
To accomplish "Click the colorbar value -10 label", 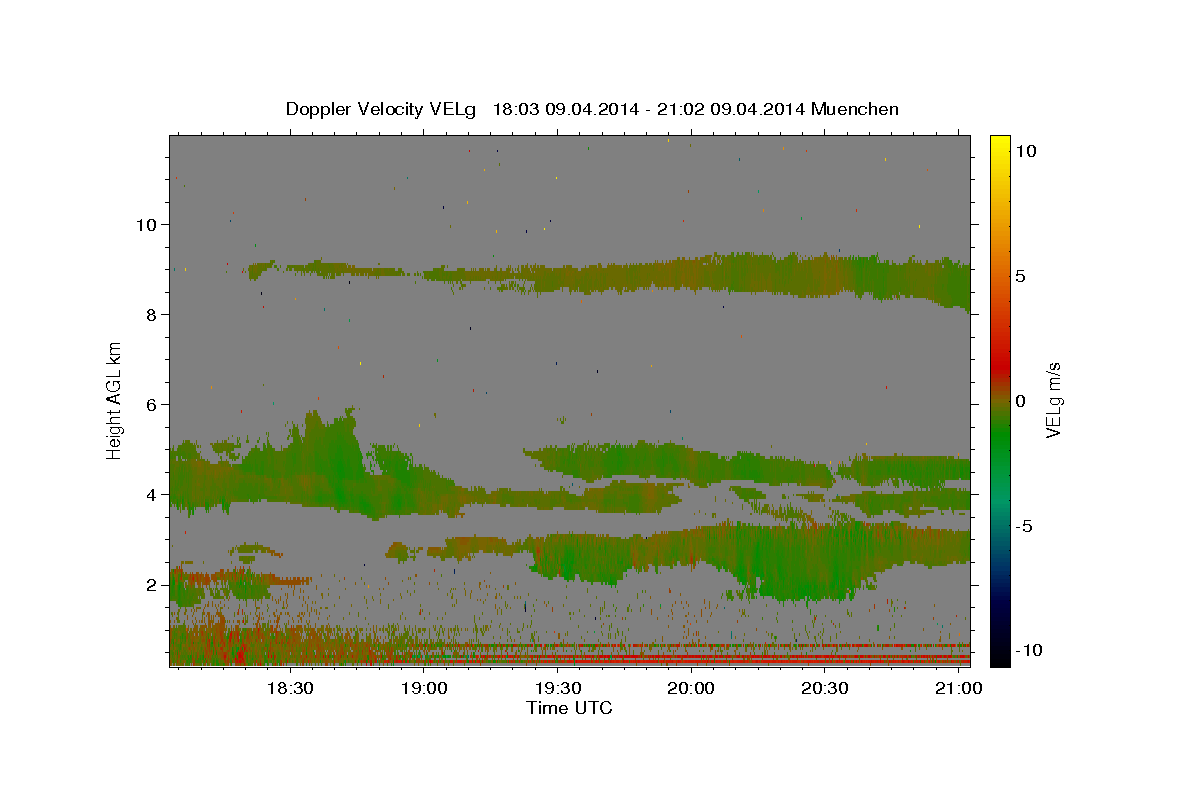I will [x=1029, y=651].
